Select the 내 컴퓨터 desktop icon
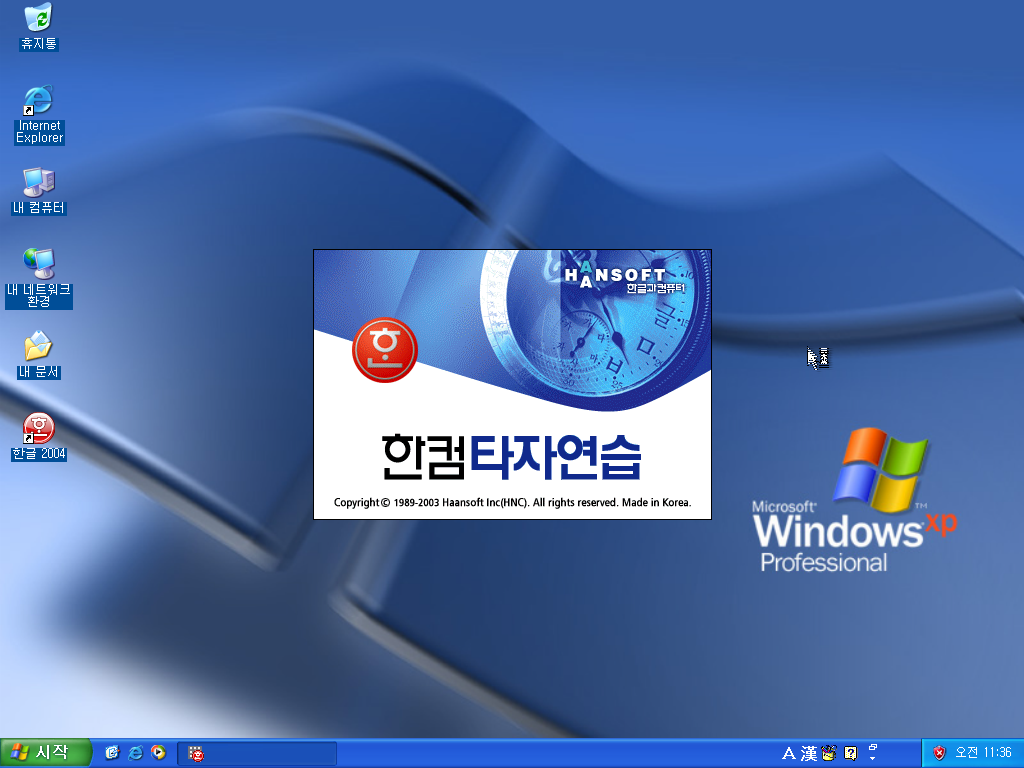The image size is (1024, 768). (39, 191)
